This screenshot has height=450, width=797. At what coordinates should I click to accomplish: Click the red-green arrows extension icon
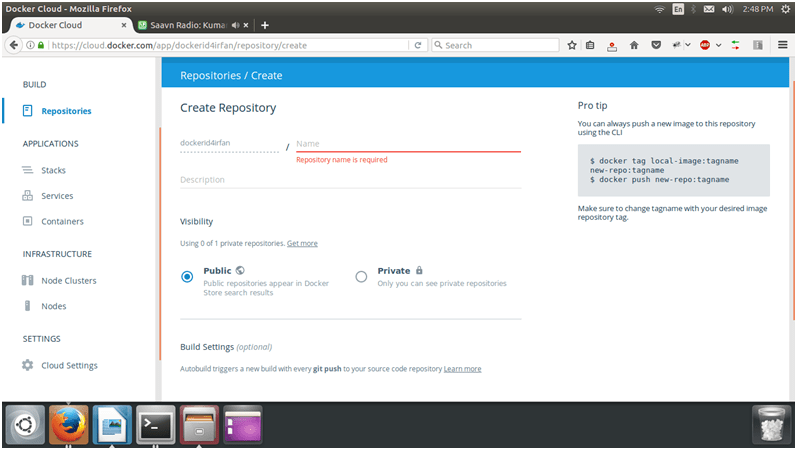coord(735,45)
